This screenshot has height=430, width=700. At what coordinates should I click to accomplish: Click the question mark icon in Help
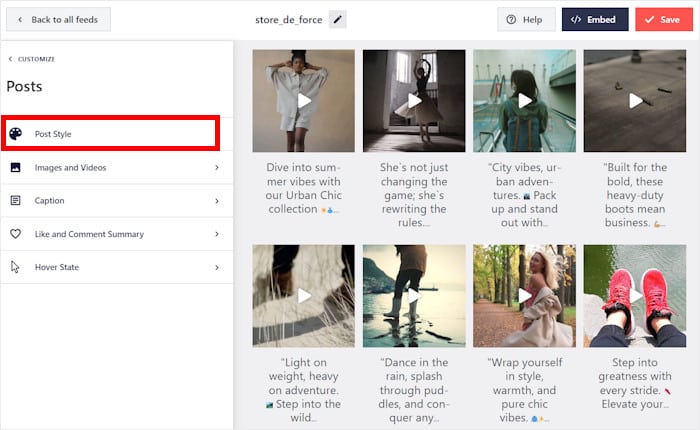[x=511, y=20]
